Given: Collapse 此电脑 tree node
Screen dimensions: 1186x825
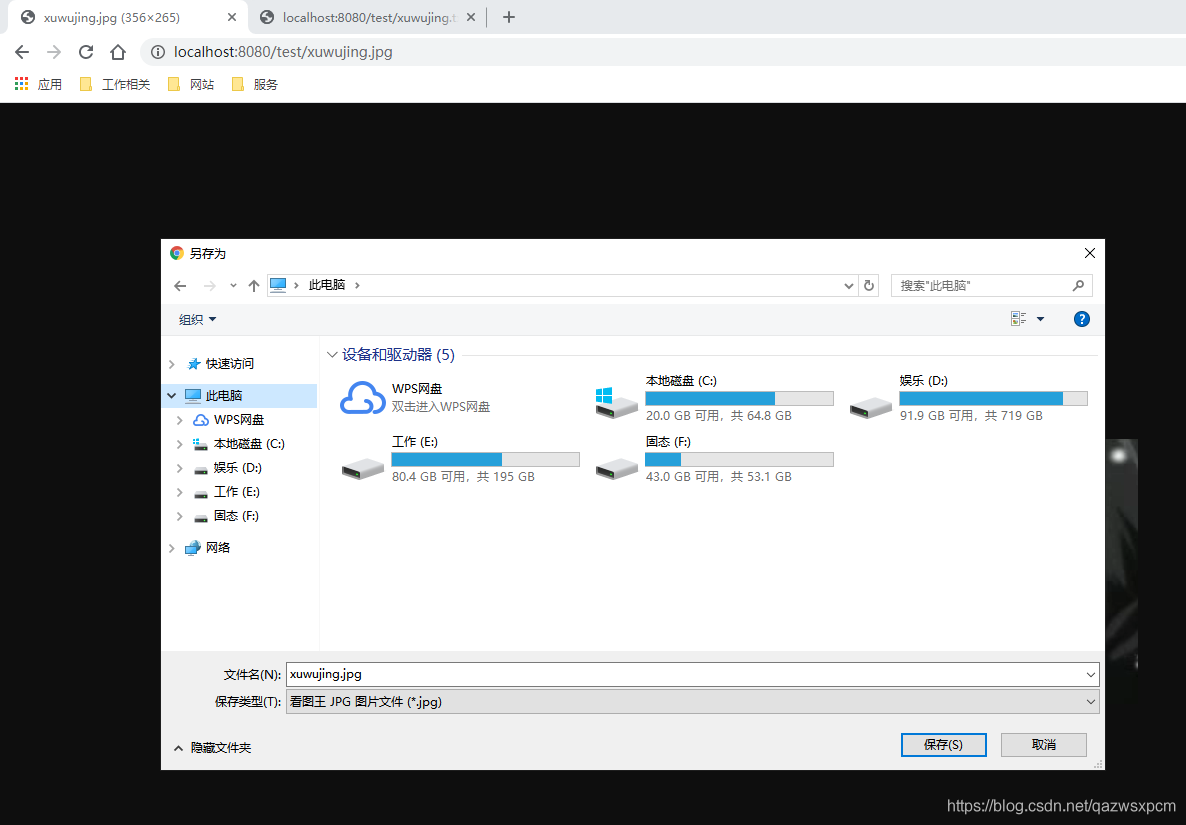Looking at the screenshot, I should point(172,395).
